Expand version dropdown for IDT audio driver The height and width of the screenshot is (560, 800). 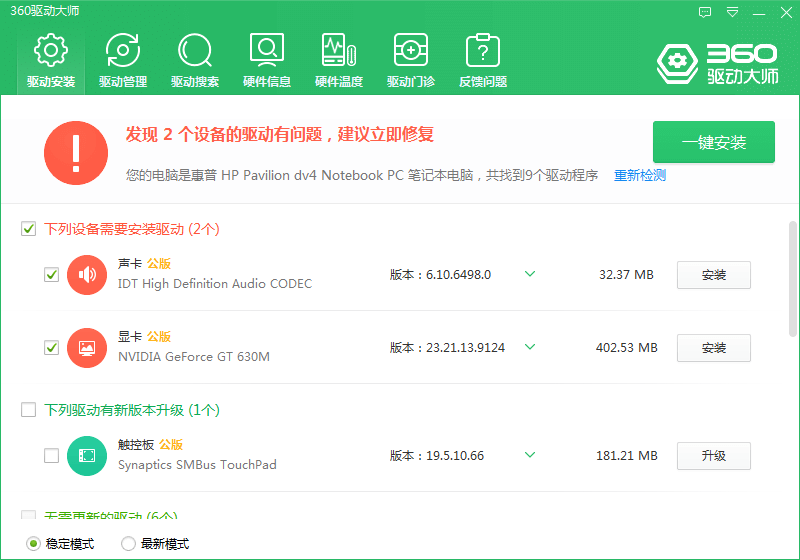click(530, 274)
